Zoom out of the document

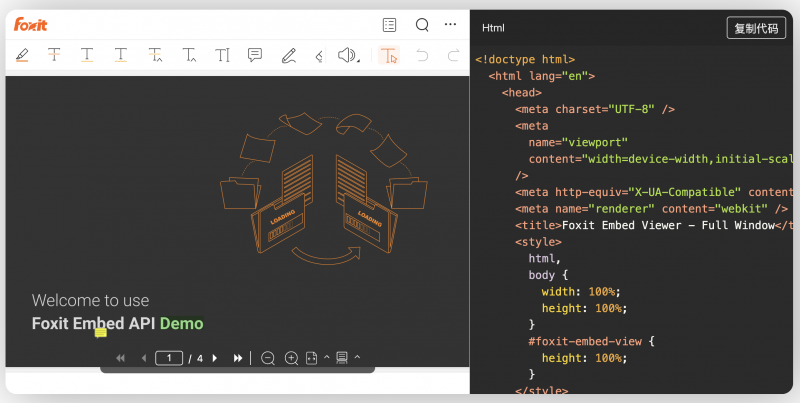click(268, 358)
